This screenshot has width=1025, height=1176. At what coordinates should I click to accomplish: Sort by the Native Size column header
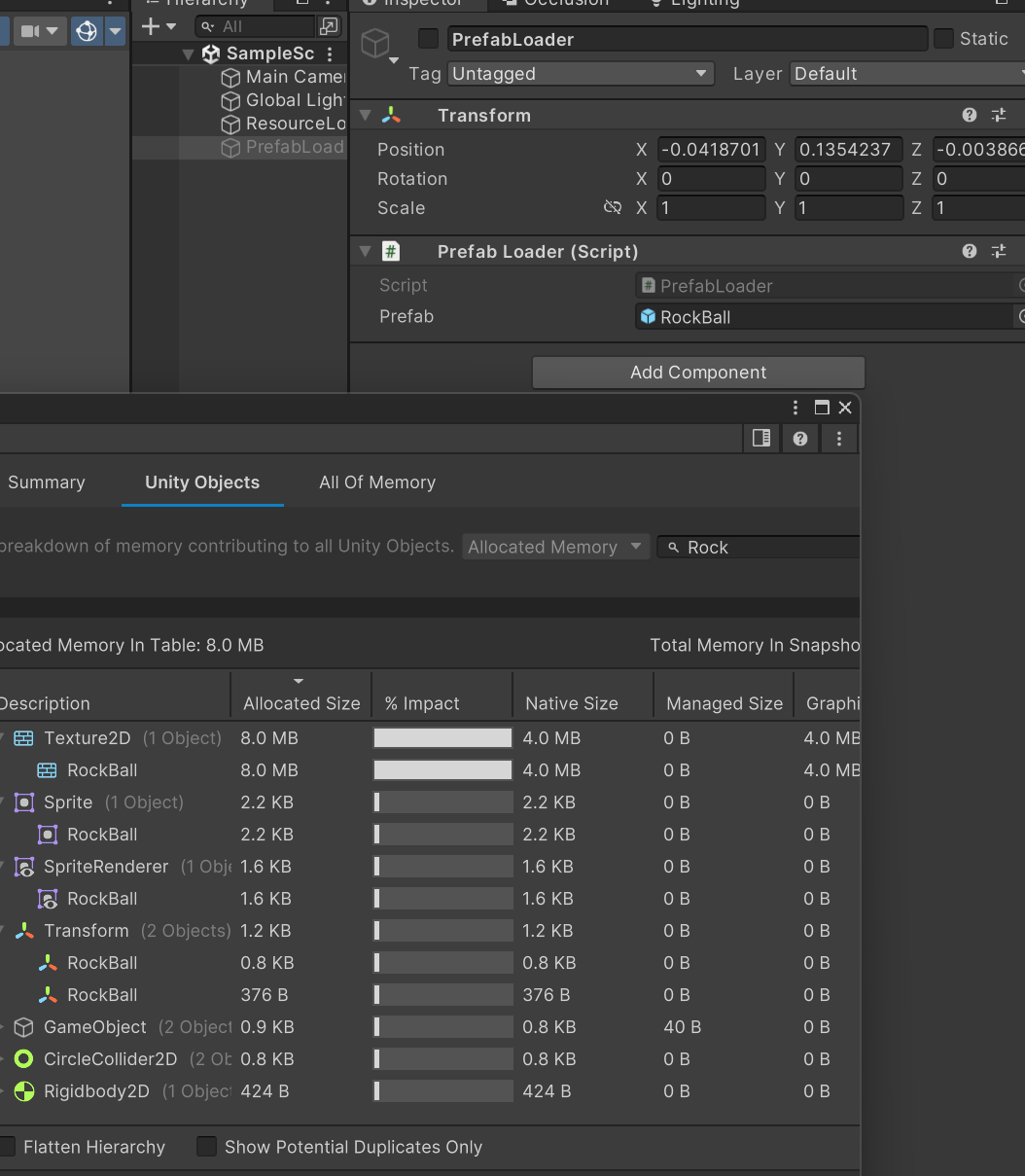(571, 703)
